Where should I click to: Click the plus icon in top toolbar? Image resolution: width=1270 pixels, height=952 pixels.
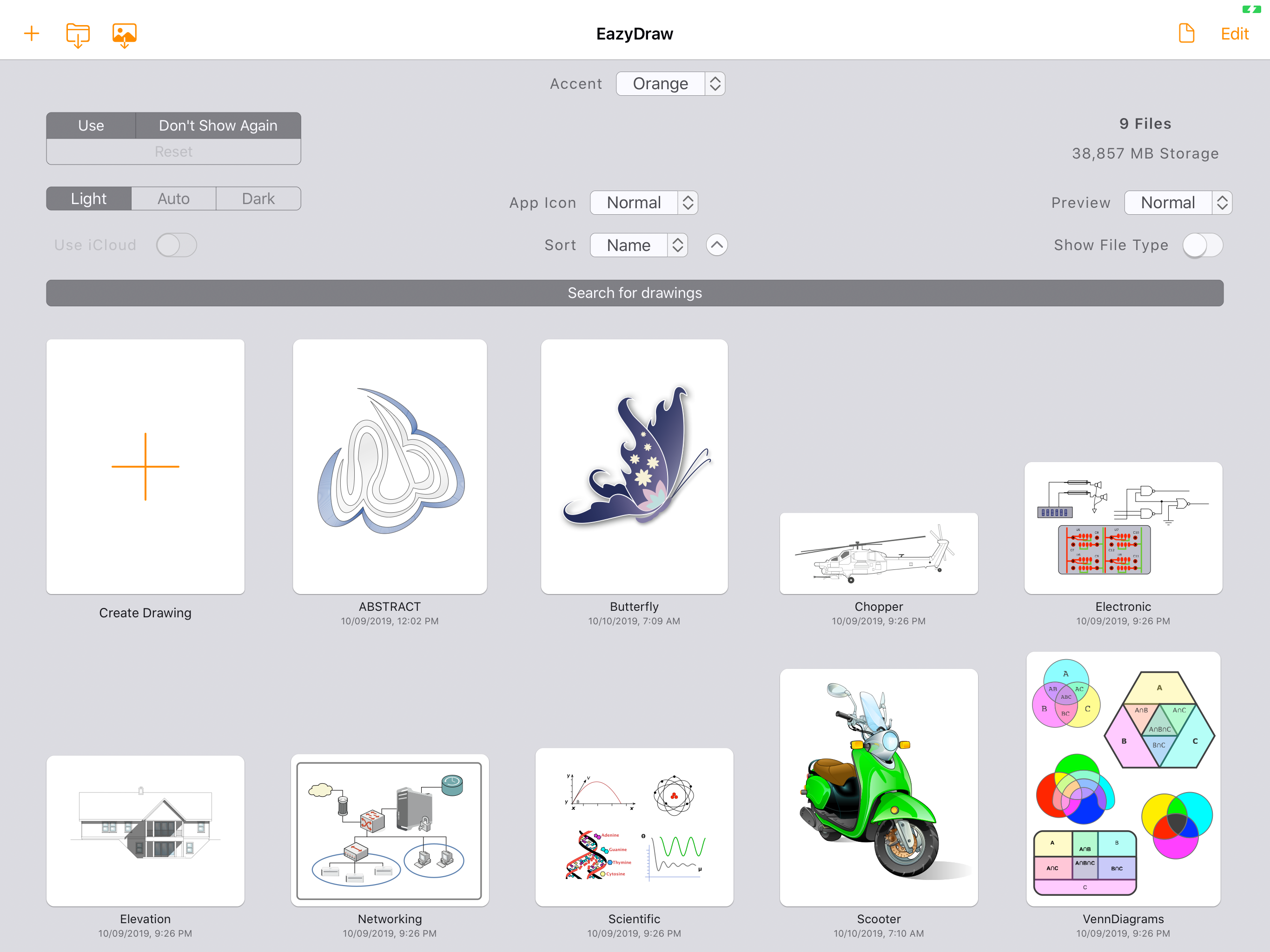[x=32, y=34]
